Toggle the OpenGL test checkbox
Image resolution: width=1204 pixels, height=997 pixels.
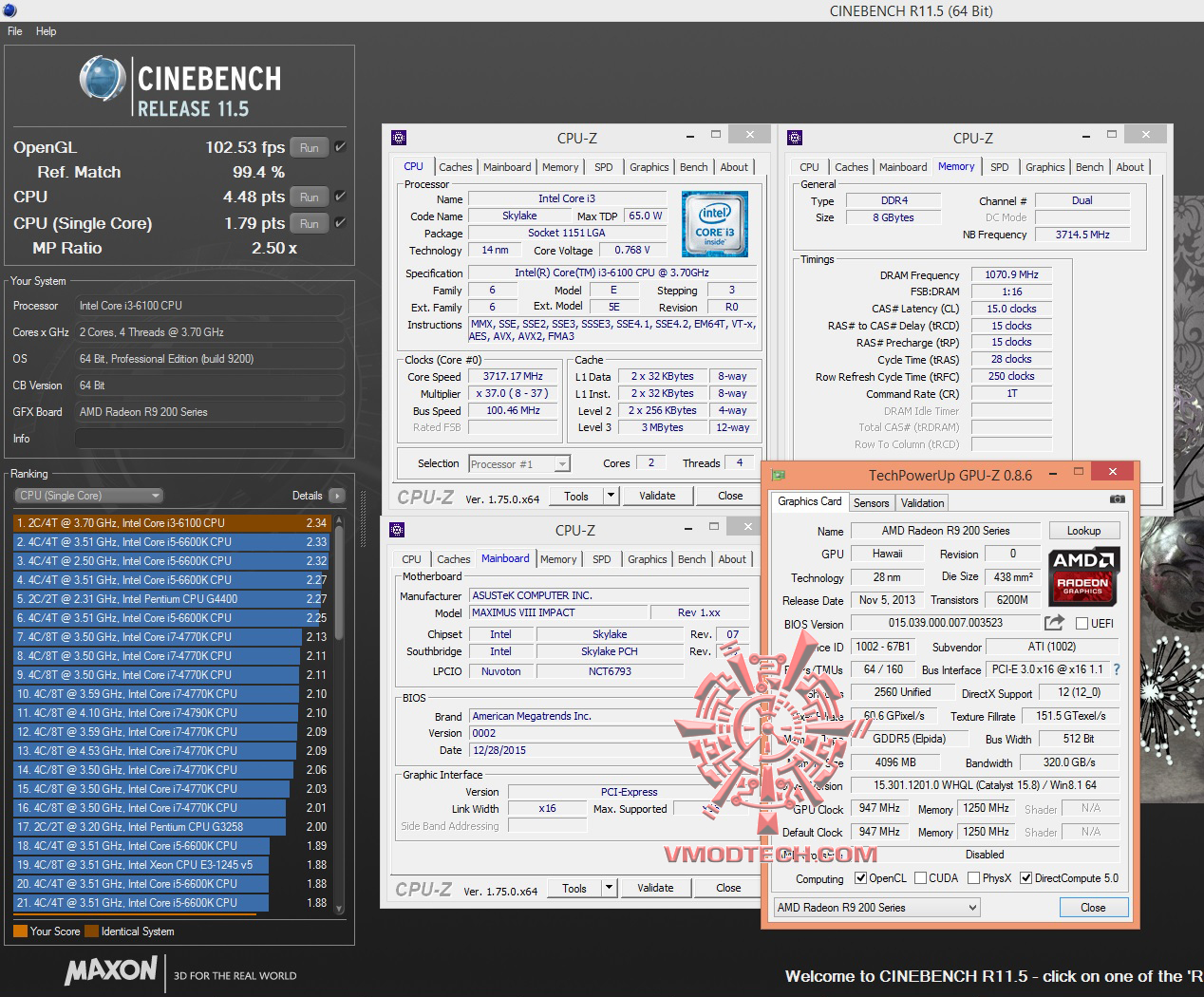pyautogui.click(x=340, y=147)
